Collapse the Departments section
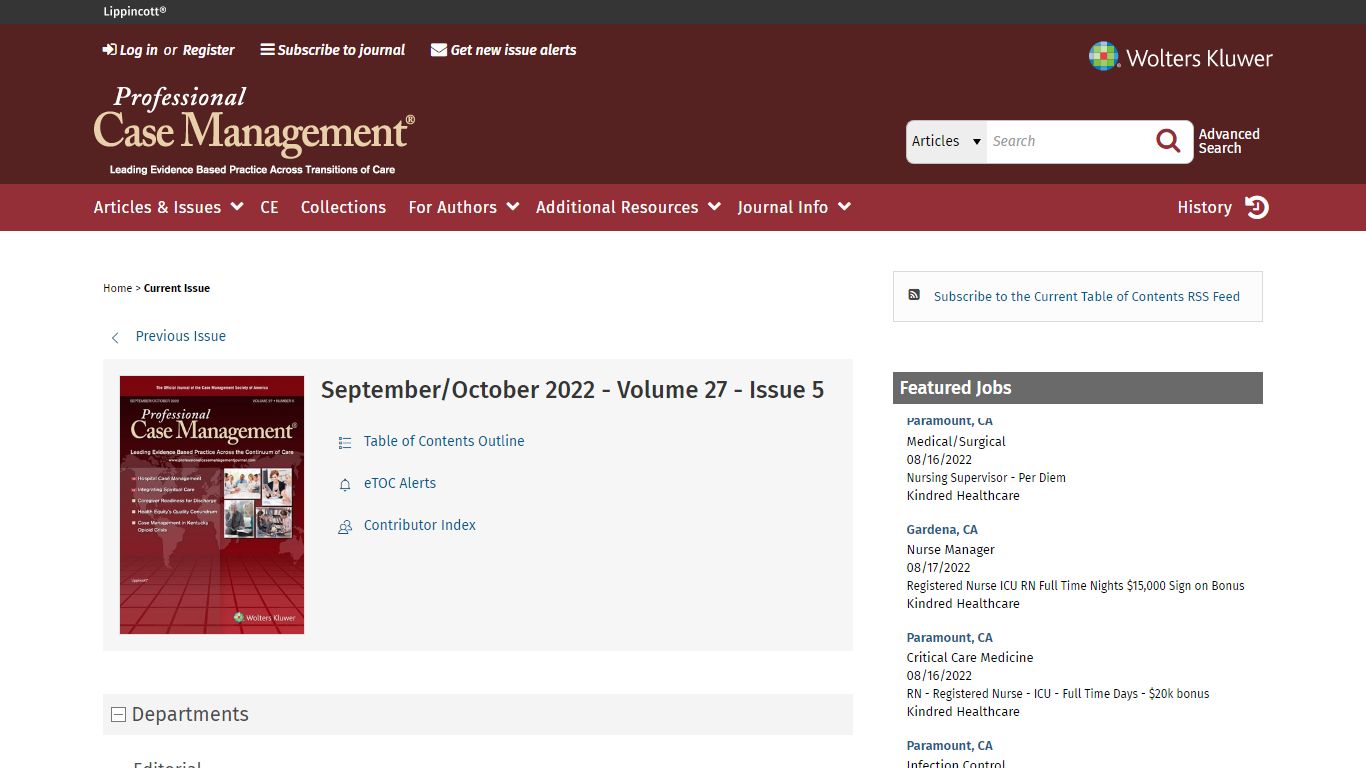The image size is (1366, 768). coord(118,714)
